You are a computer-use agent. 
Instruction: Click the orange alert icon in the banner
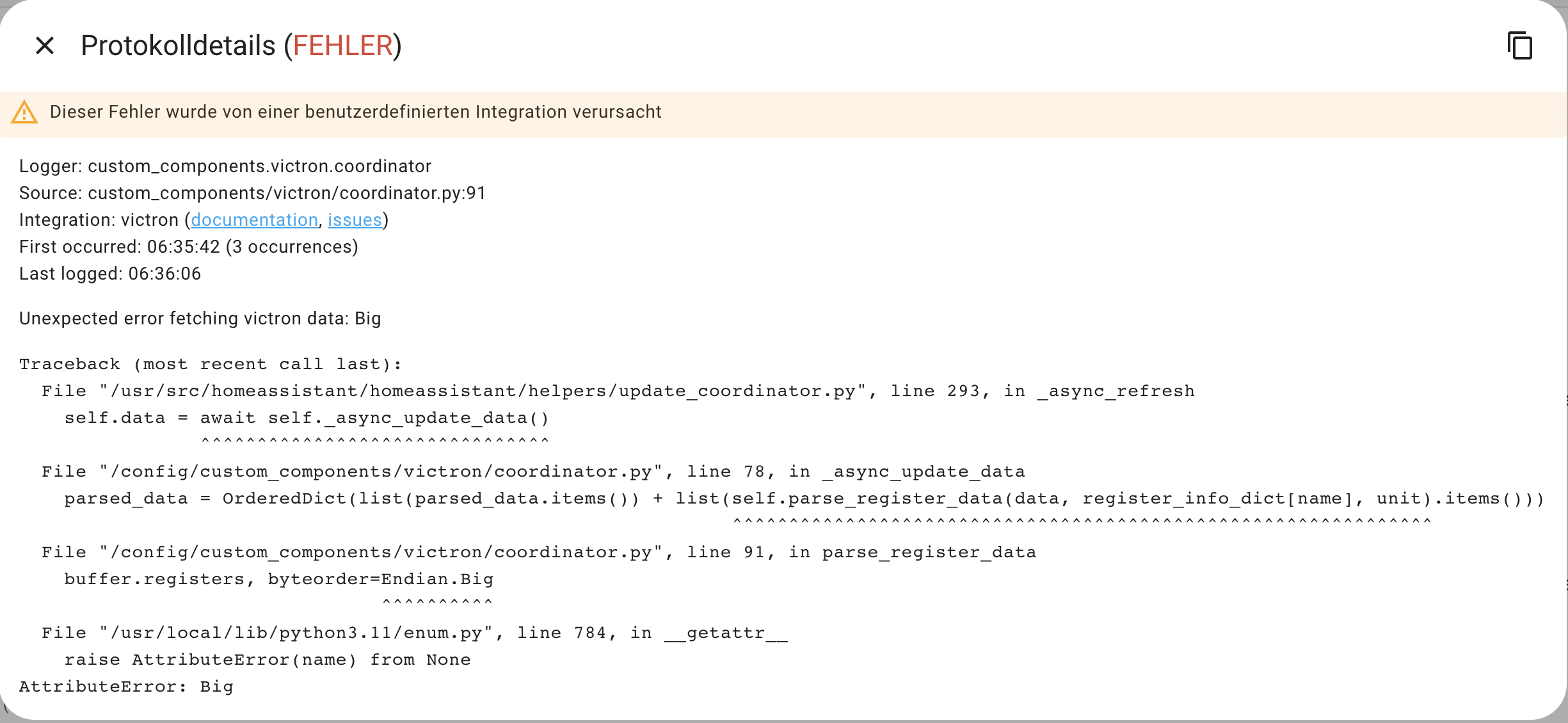pos(24,112)
